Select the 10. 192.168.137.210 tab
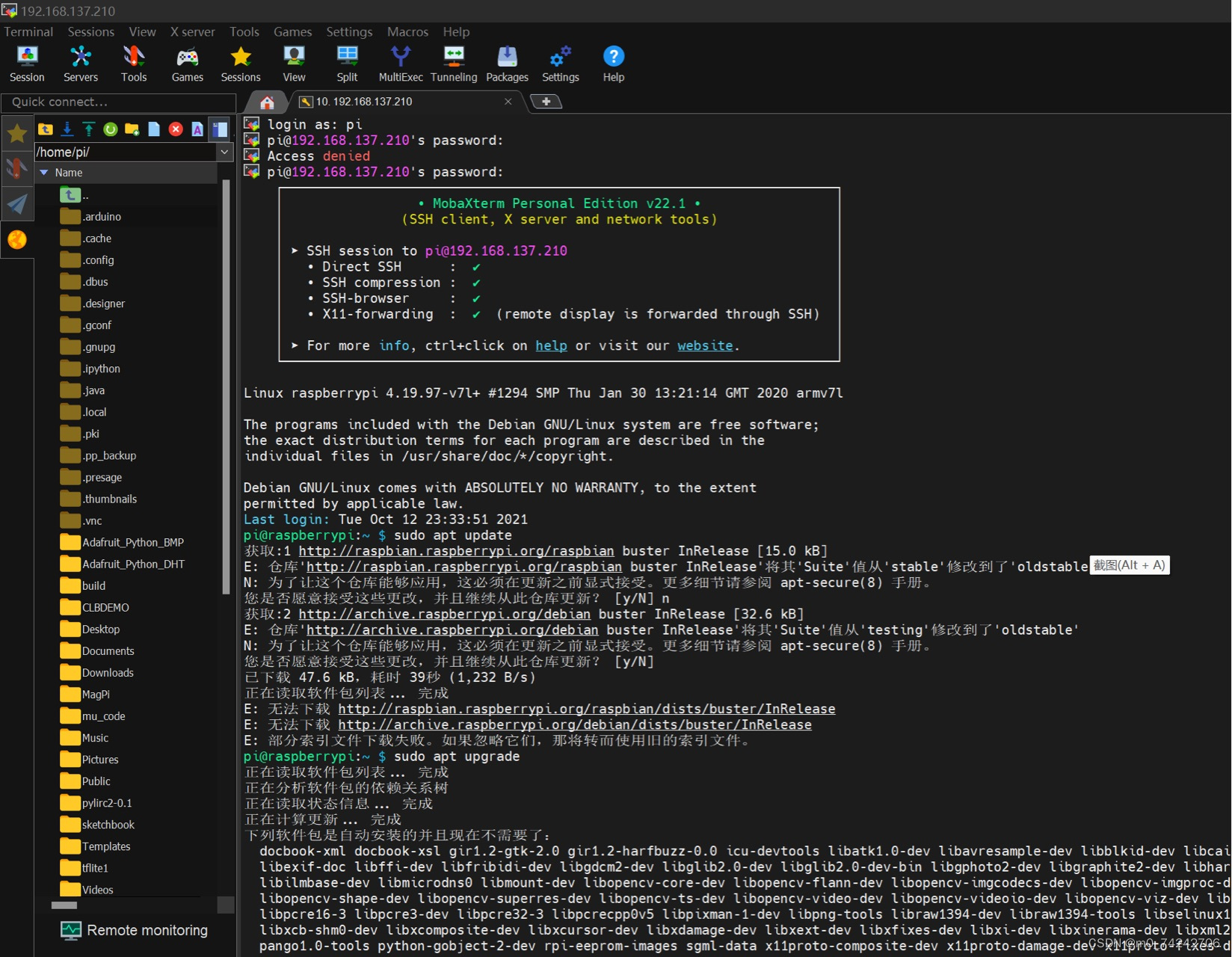The image size is (1232, 957). coord(363,102)
